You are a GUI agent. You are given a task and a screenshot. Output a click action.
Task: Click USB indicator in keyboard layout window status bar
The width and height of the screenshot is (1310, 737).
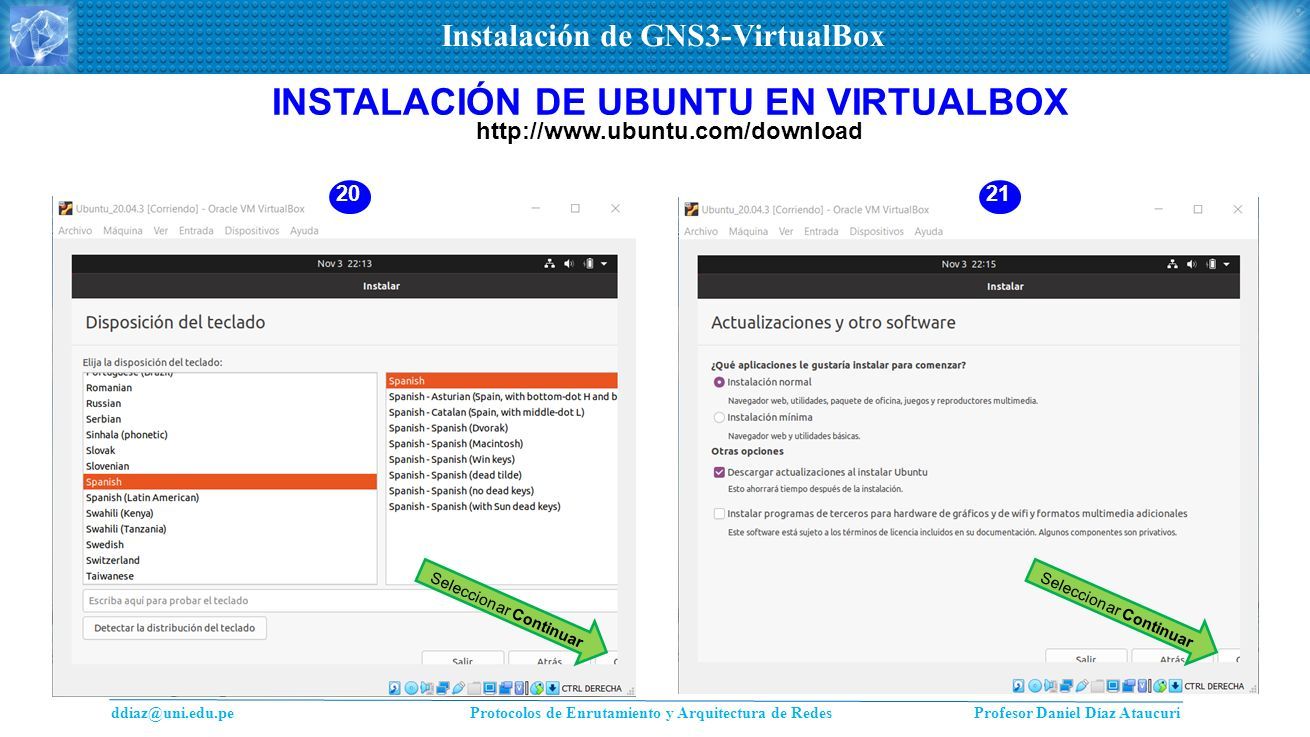point(458,688)
